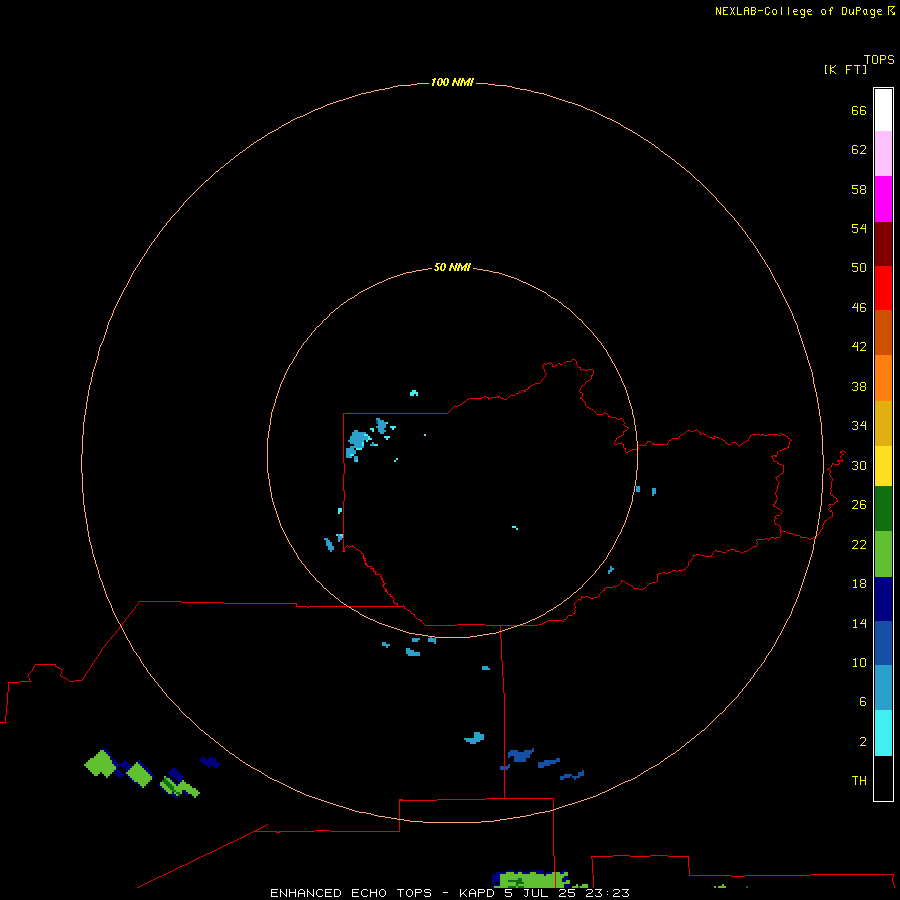Click the '50 NMI' range ring label
Screen dimensions: 900x900
coord(452,267)
